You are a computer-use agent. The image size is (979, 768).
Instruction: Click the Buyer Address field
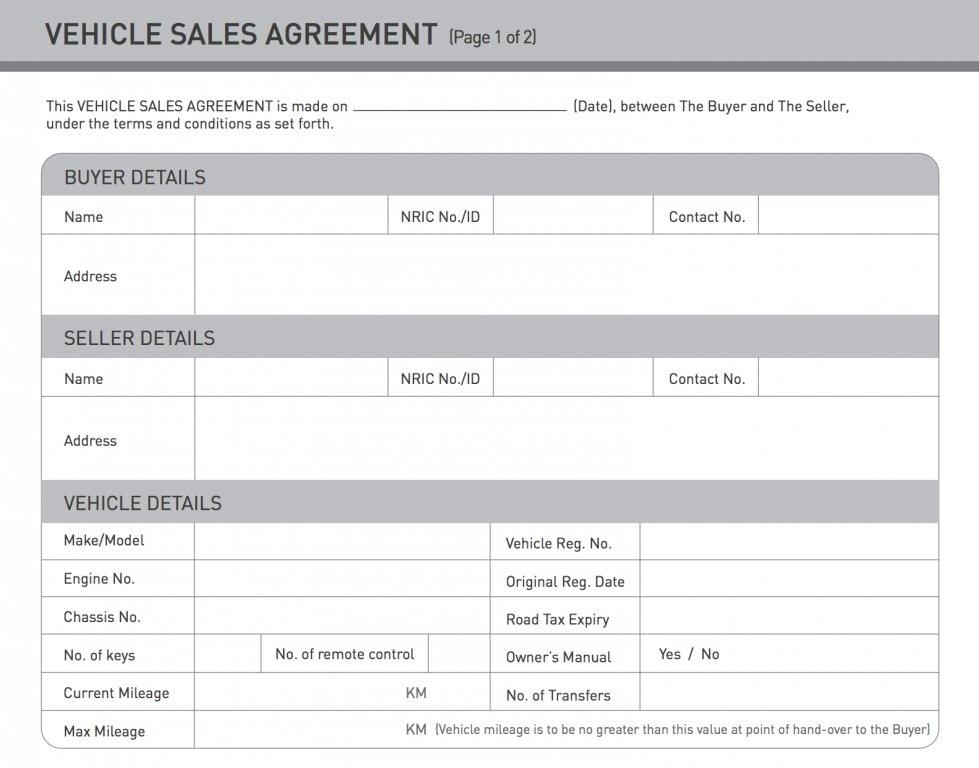coord(566,275)
